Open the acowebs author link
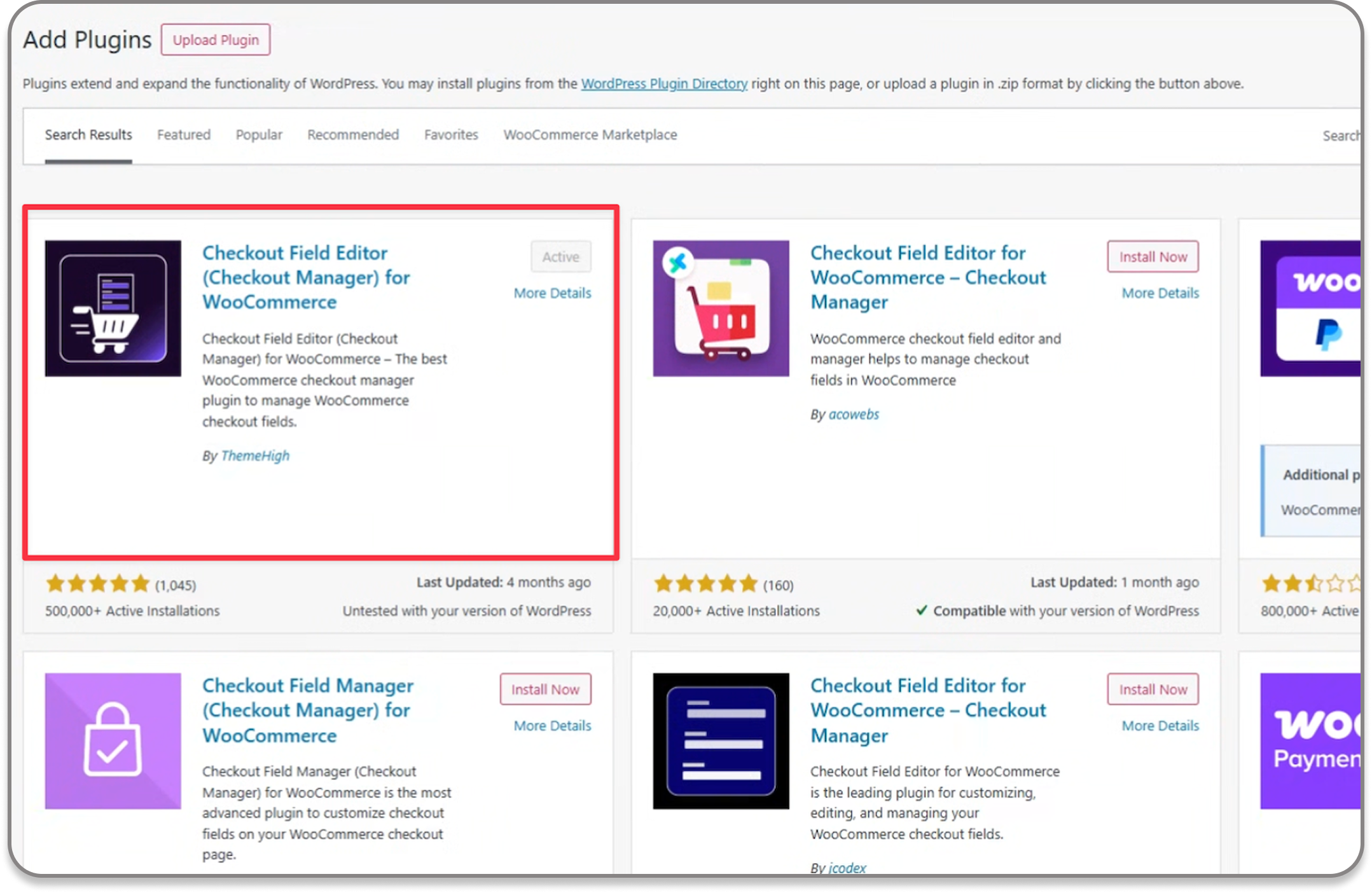Image resolution: width=1372 pixels, height=893 pixels. 854,414
